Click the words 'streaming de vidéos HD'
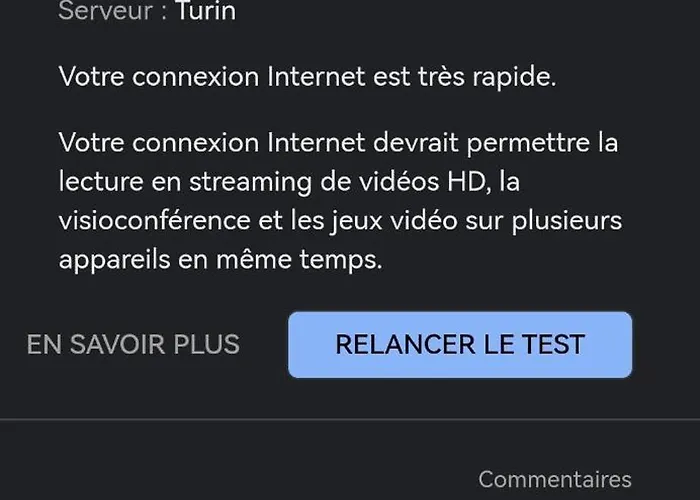700x500 pixels. [337, 182]
